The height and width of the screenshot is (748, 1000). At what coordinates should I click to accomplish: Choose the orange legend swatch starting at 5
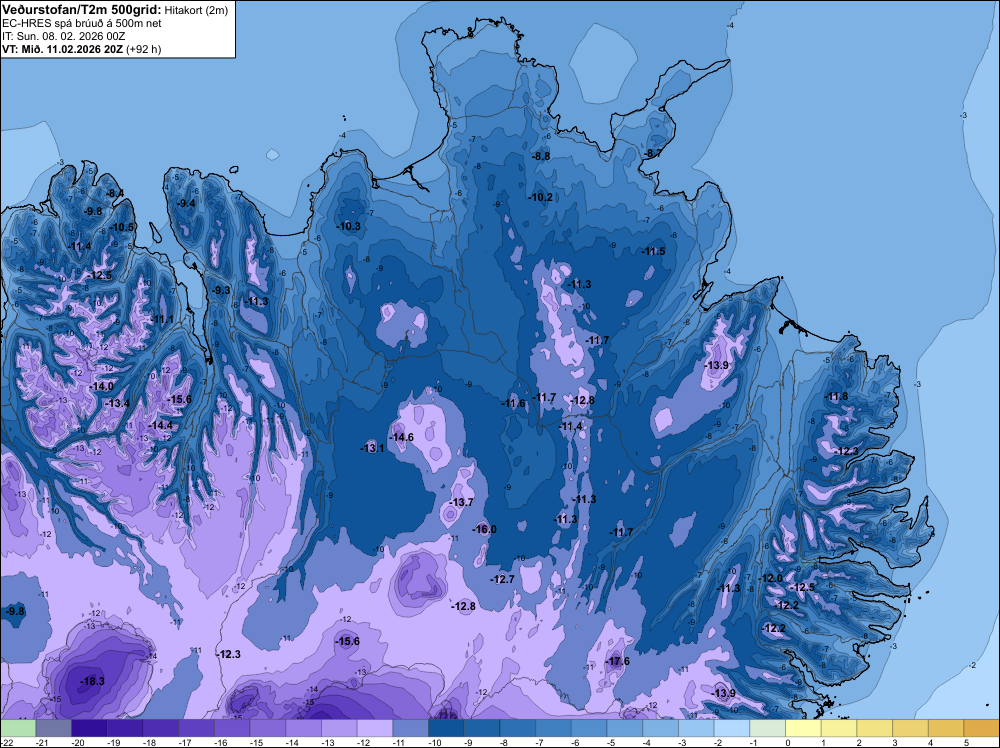click(x=982, y=728)
